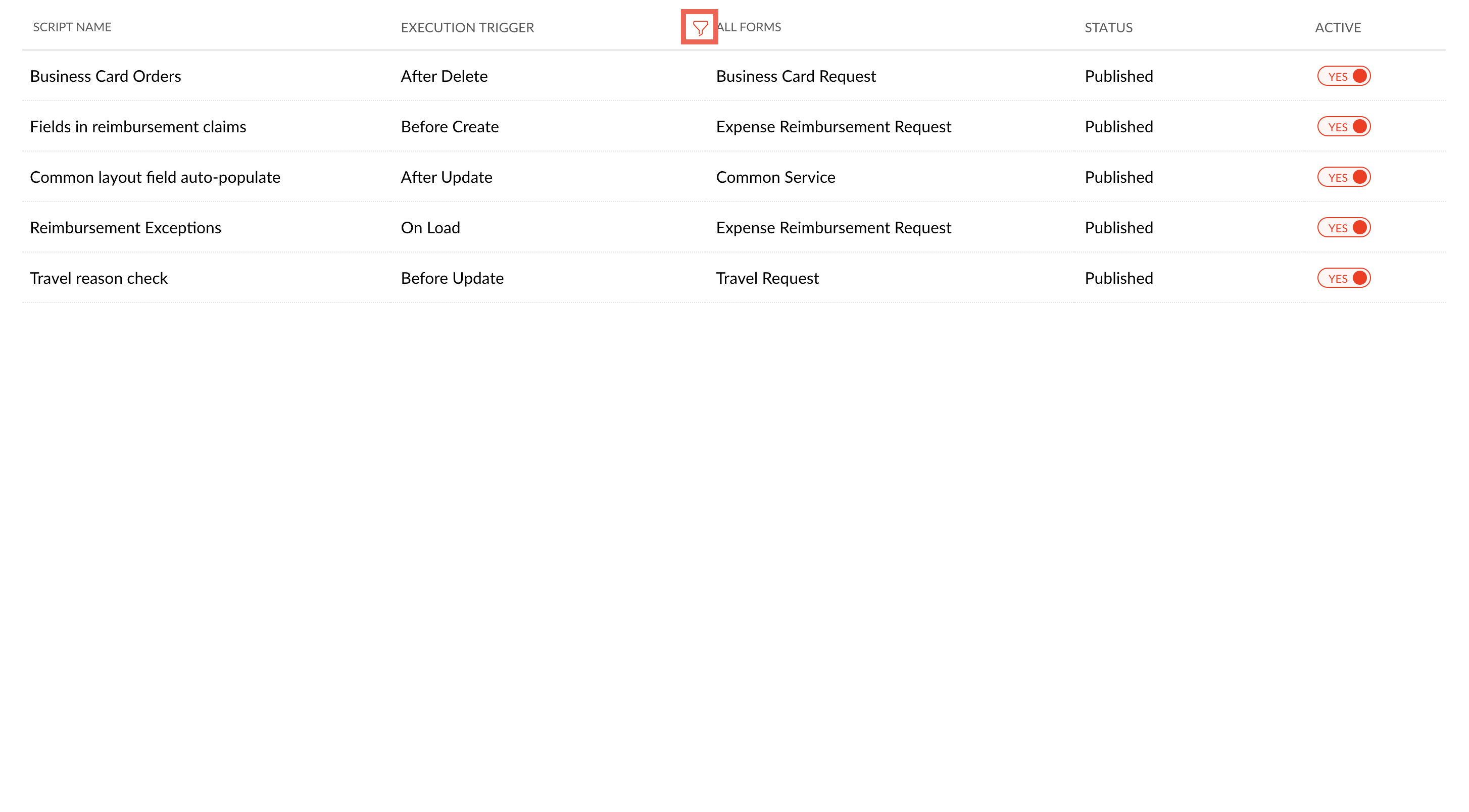
Task: Click the Status column header
Action: coord(1108,27)
